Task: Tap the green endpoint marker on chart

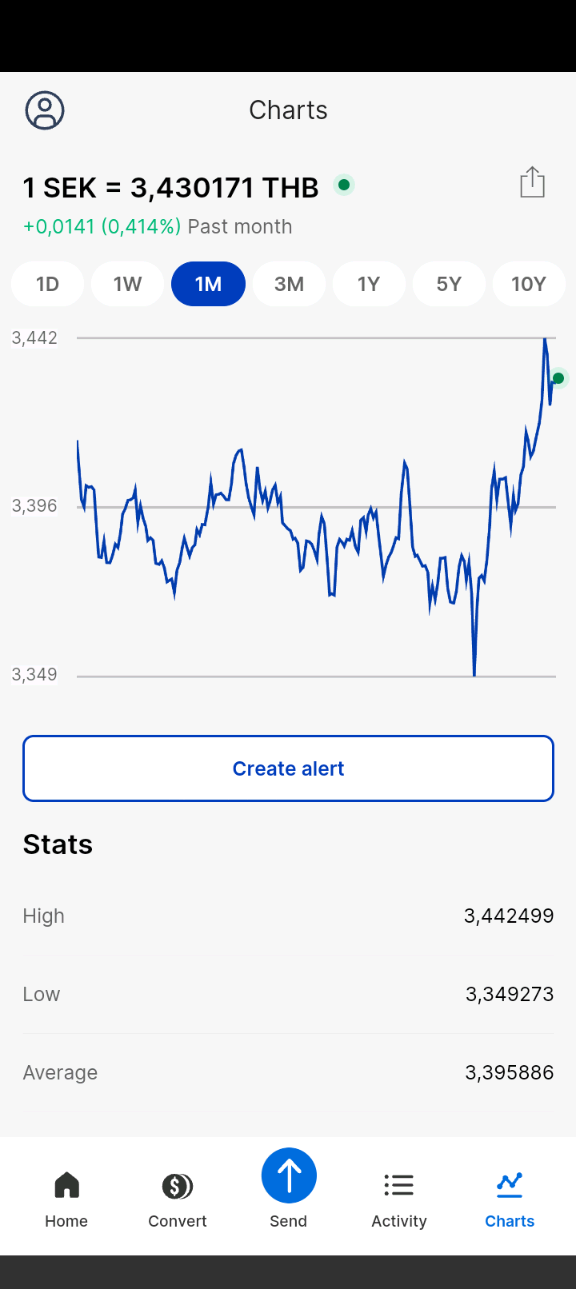Action: (x=559, y=378)
